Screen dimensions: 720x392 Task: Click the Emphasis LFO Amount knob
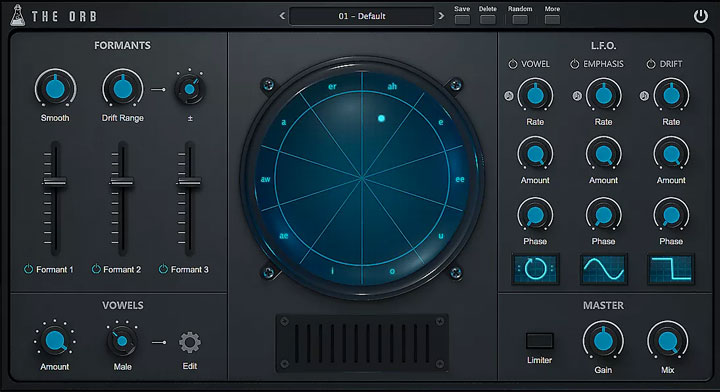tap(603, 154)
